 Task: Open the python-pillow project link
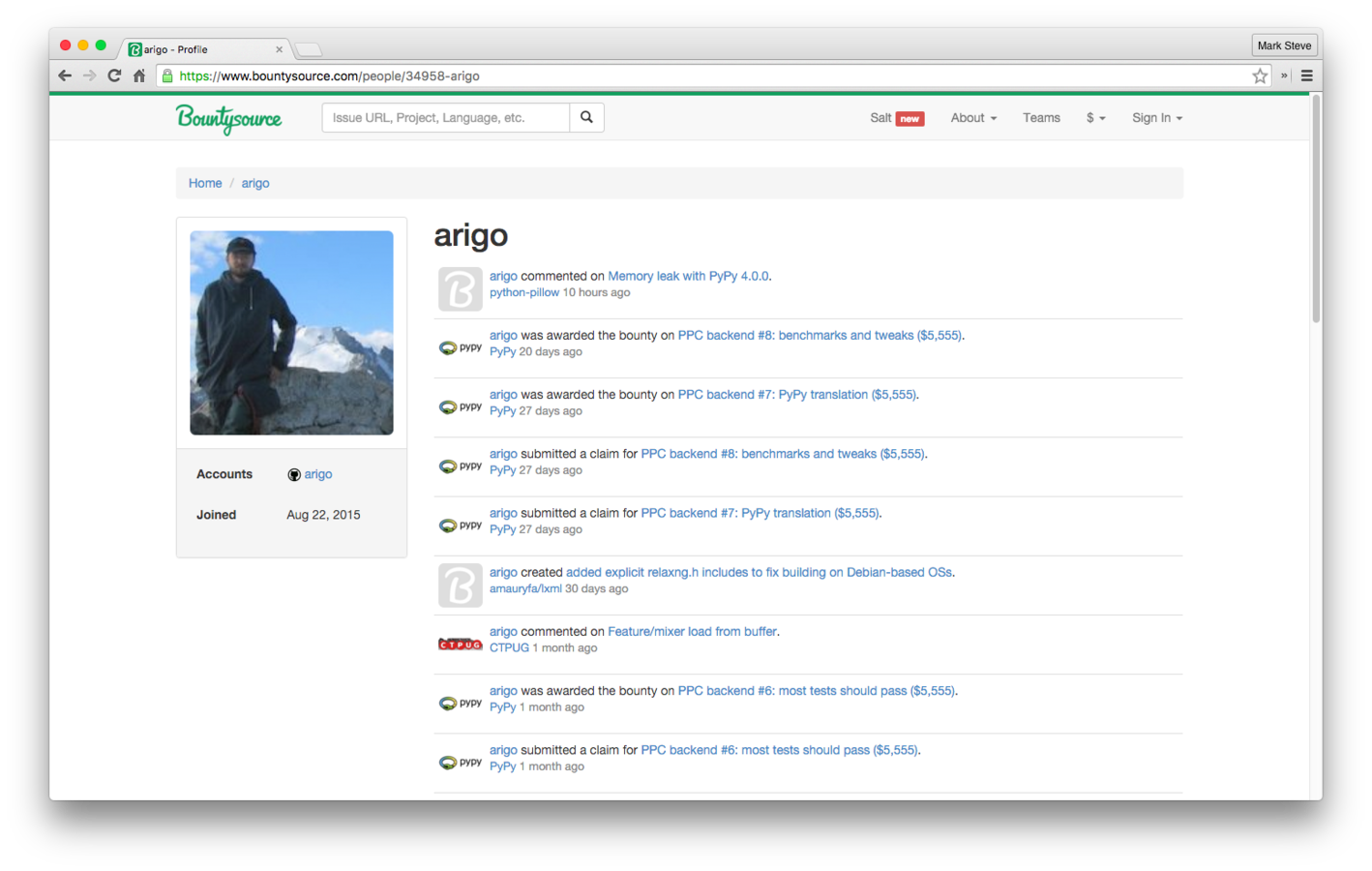(x=524, y=292)
